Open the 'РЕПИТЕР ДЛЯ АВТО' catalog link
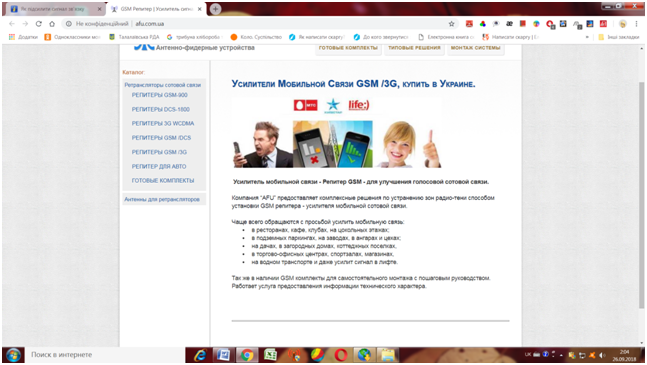647x365 pixels. pos(159,166)
